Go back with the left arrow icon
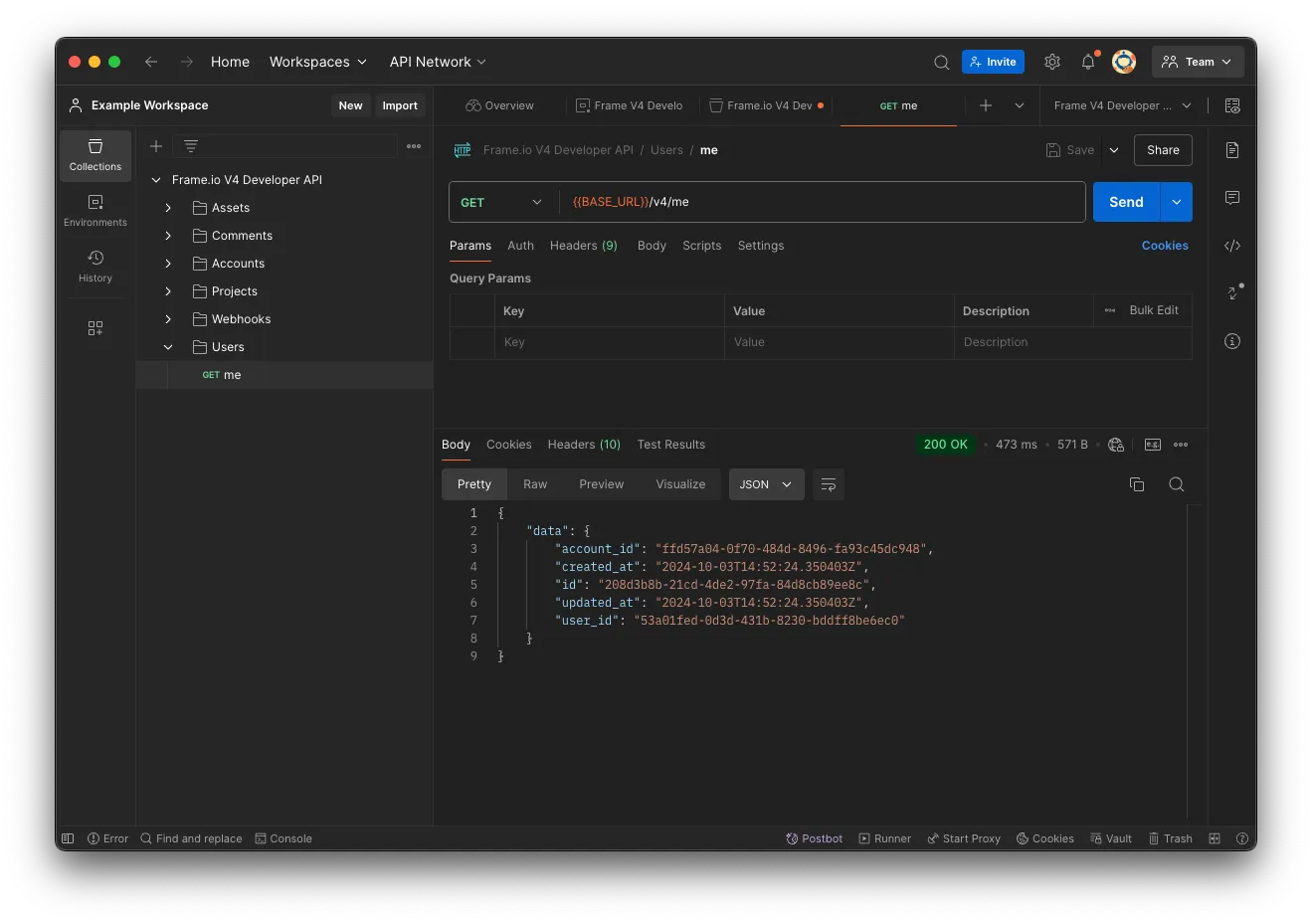The image size is (1312, 924). click(x=151, y=62)
